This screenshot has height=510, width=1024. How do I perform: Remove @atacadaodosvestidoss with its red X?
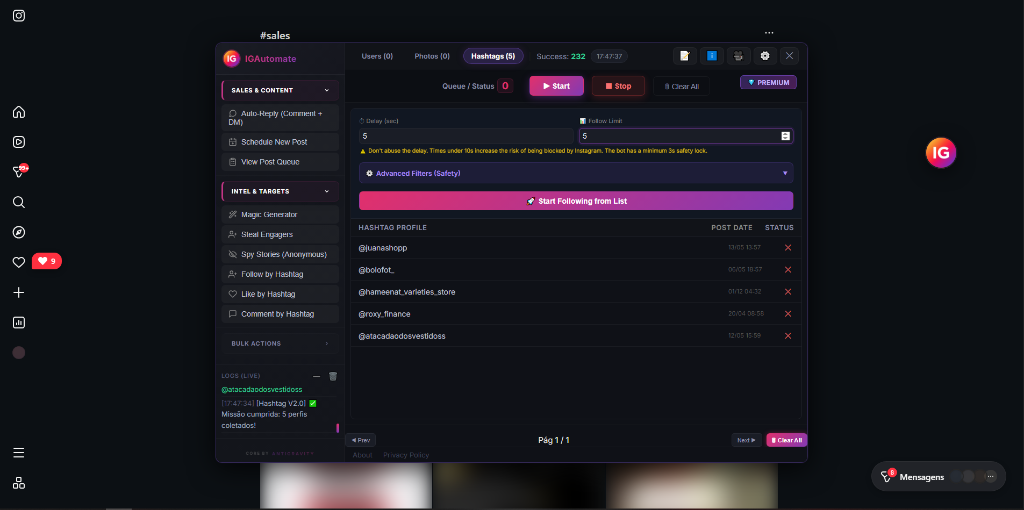[x=788, y=336]
